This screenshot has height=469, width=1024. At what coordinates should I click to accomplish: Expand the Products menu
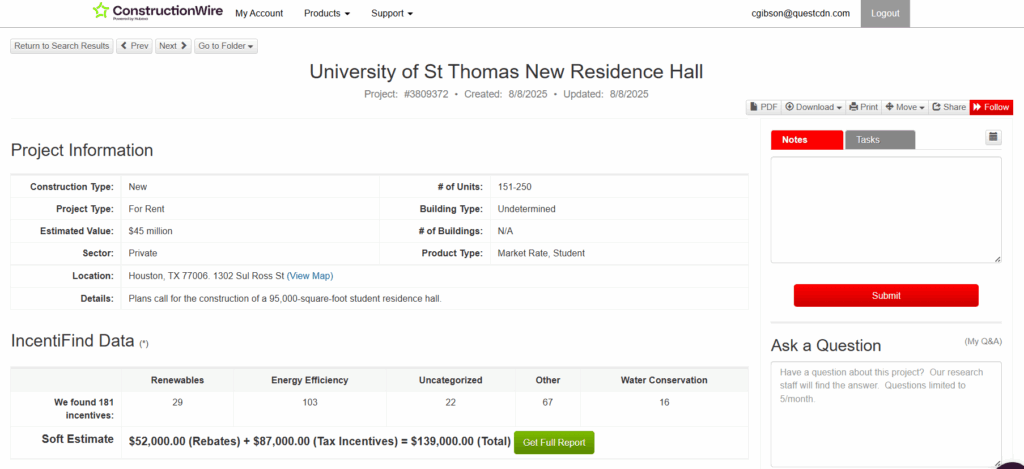coord(327,13)
